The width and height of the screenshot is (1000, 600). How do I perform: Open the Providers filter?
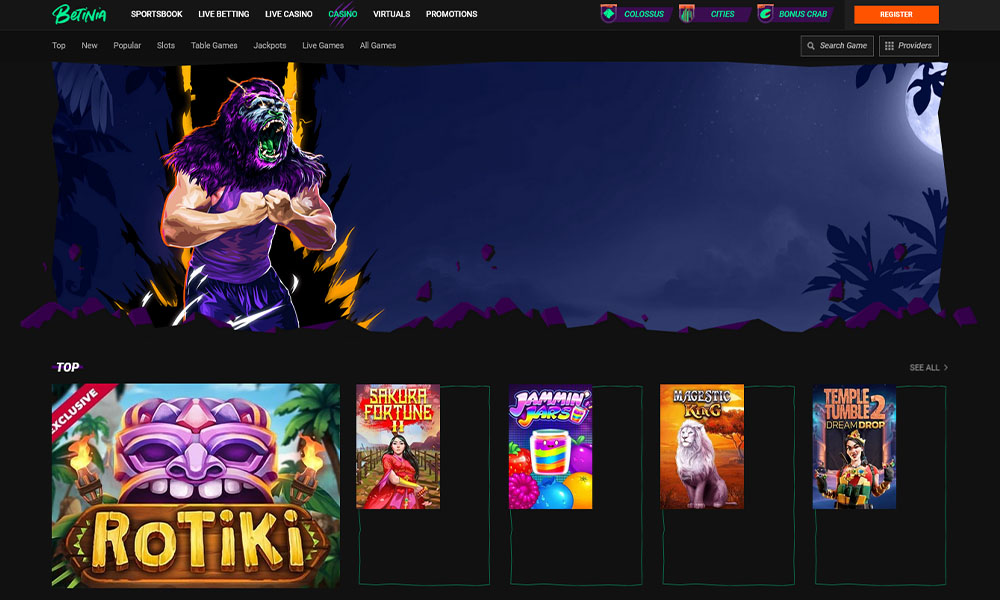[909, 46]
